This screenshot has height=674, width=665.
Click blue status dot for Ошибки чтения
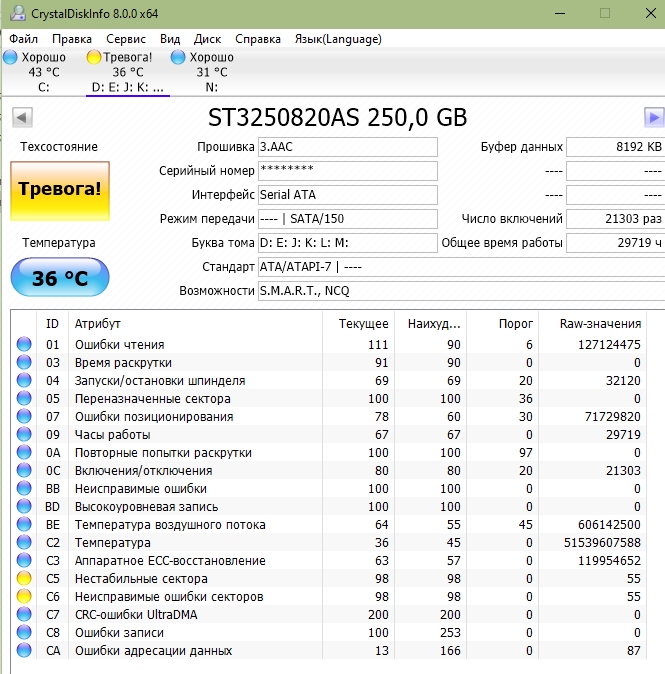tap(24, 345)
